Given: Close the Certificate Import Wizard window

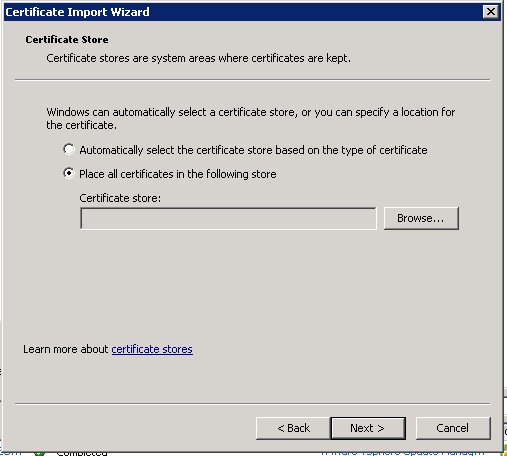Looking at the screenshot, I should coord(491,12).
